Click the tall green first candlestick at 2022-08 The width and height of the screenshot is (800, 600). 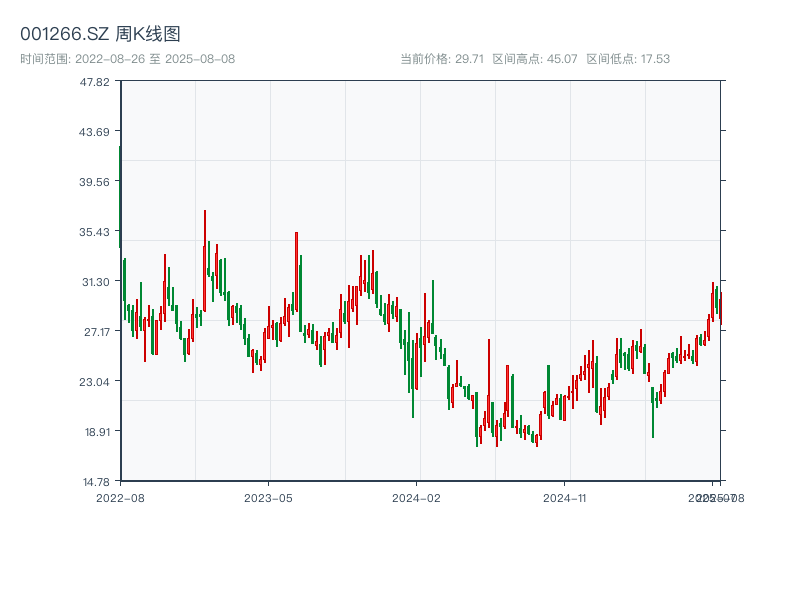[x=120, y=197]
